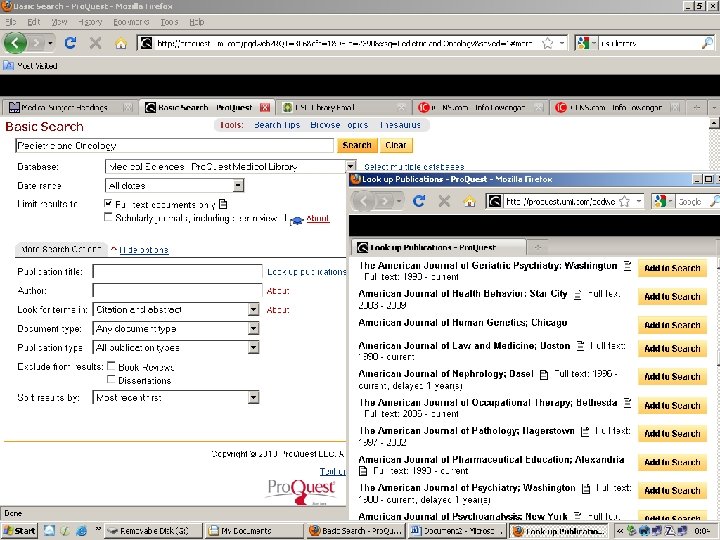Click Google search engine icon in main window

pyautogui.click(x=583, y=43)
